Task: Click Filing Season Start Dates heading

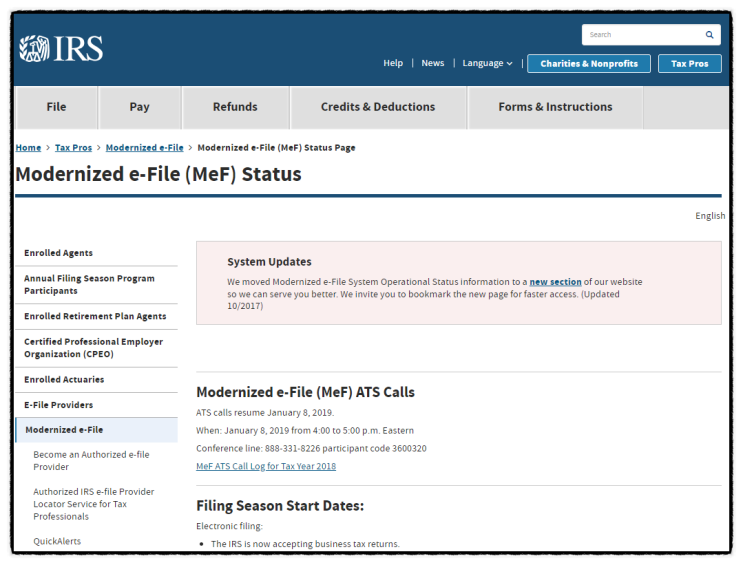Action: point(280,506)
